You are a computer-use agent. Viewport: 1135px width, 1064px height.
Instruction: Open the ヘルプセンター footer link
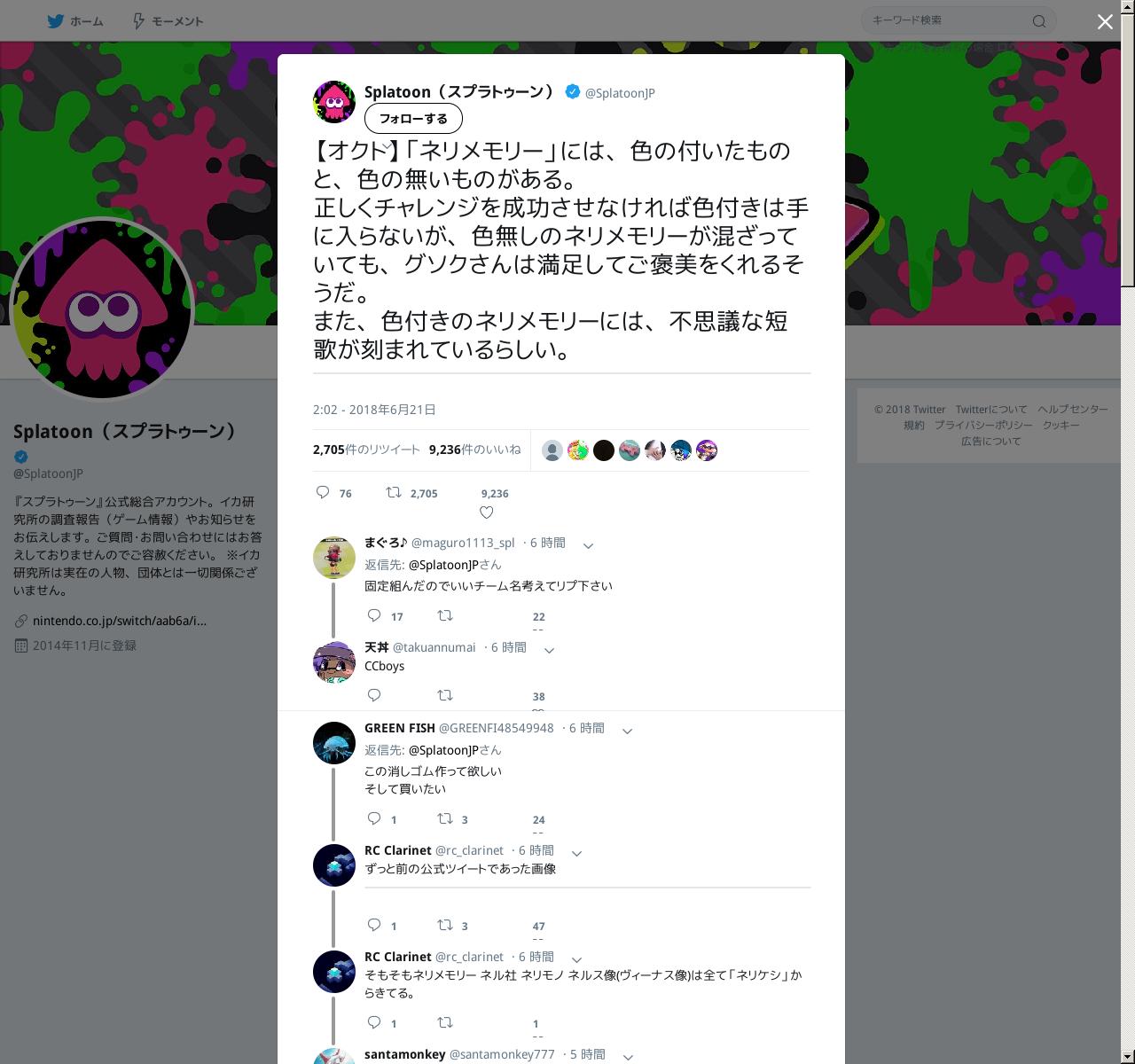[x=1073, y=409]
